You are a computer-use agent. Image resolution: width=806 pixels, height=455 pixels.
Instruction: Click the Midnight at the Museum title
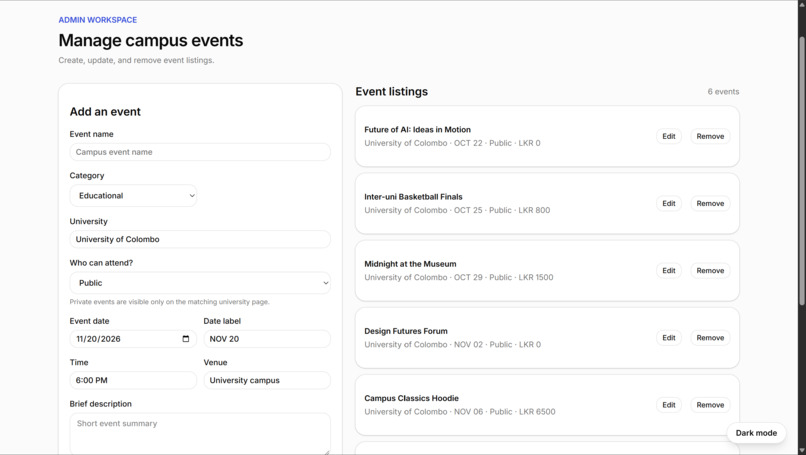(410, 264)
